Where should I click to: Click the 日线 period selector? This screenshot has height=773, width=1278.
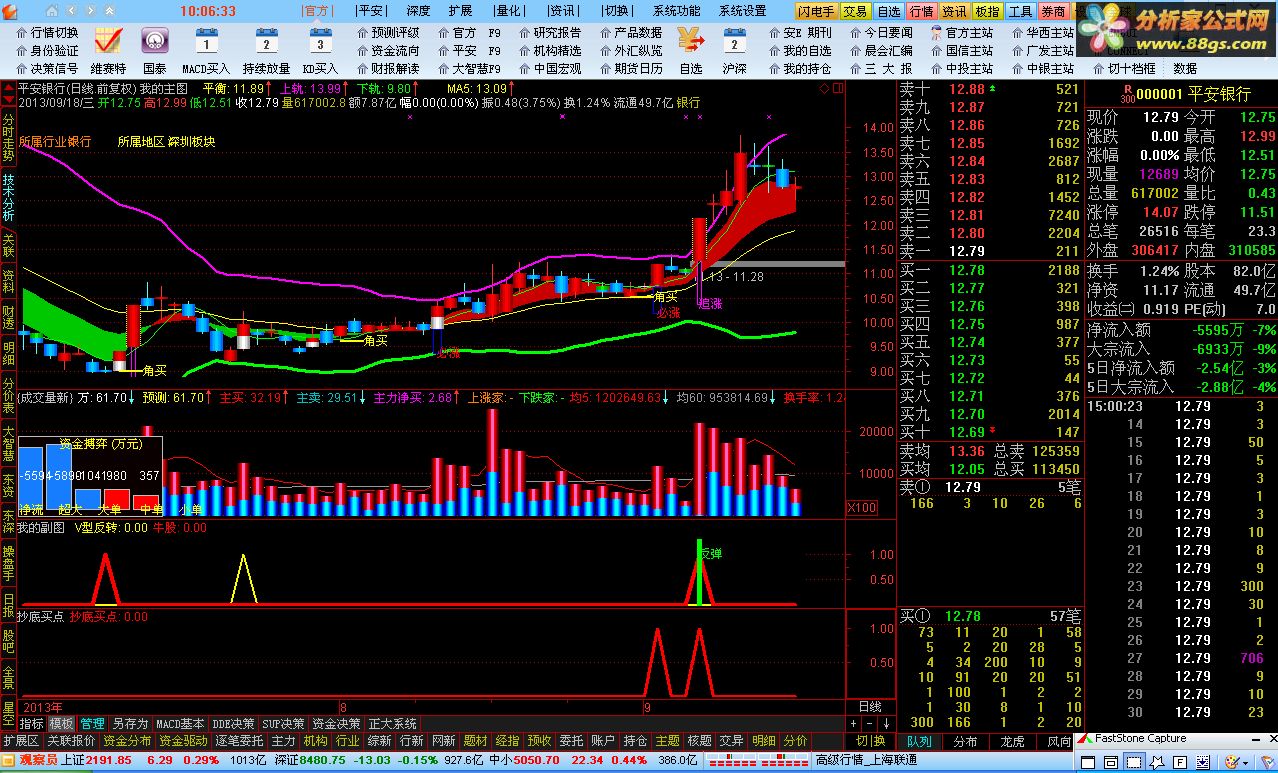pos(870,706)
